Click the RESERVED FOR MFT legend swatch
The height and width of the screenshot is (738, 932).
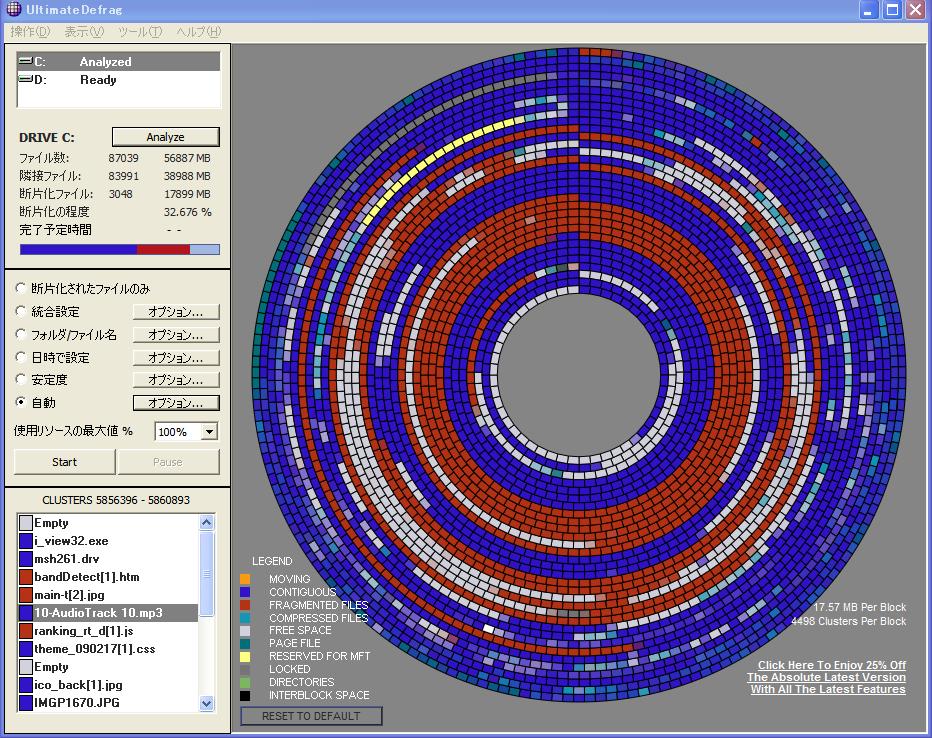coord(245,657)
